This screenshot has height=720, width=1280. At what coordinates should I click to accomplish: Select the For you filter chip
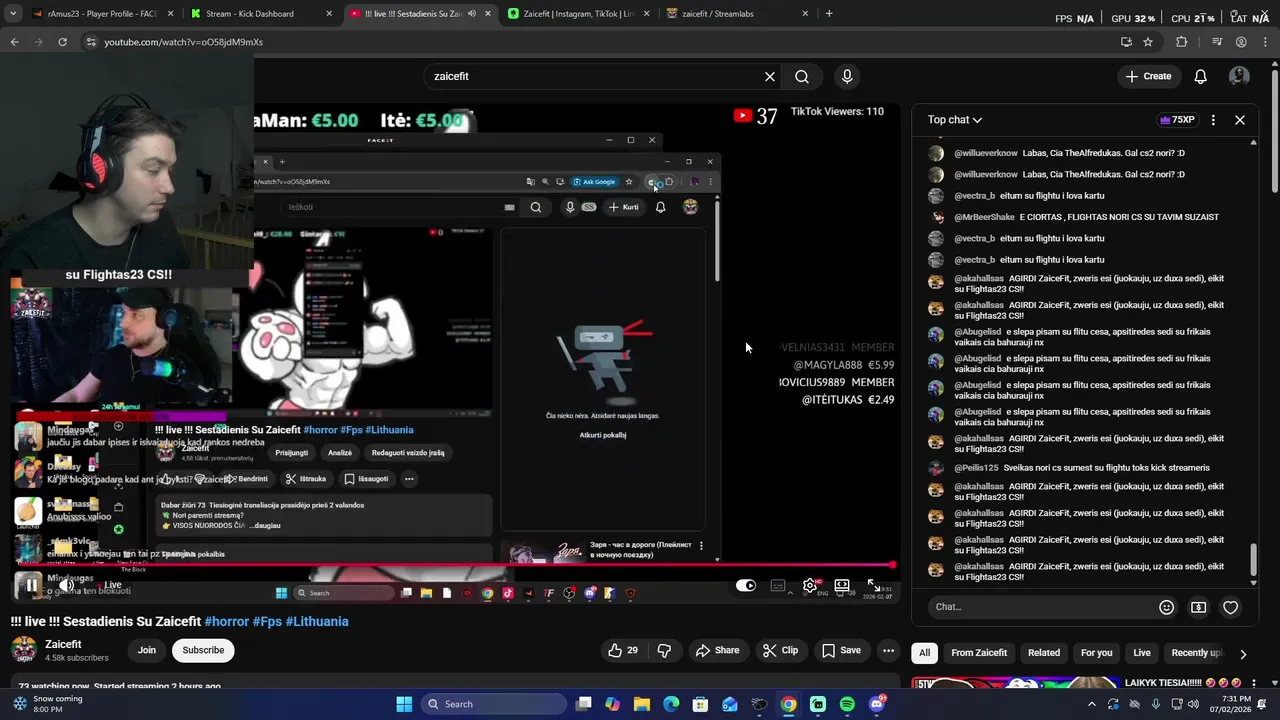[1097, 653]
